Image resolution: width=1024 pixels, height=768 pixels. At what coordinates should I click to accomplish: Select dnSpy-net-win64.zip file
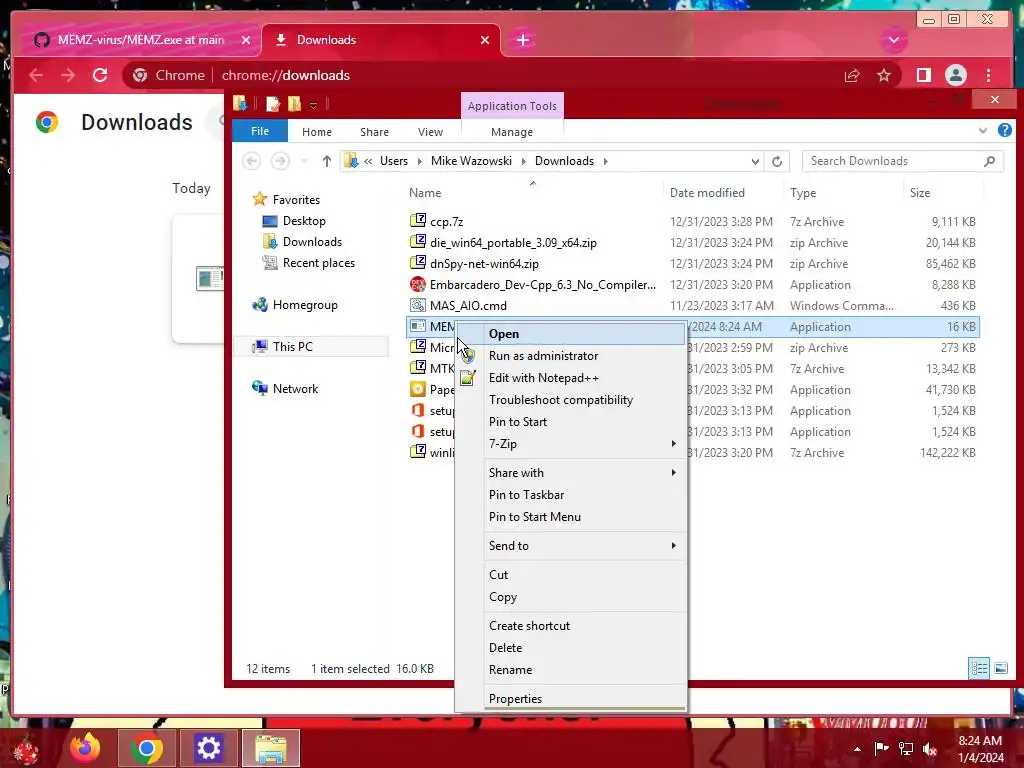(484, 264)
